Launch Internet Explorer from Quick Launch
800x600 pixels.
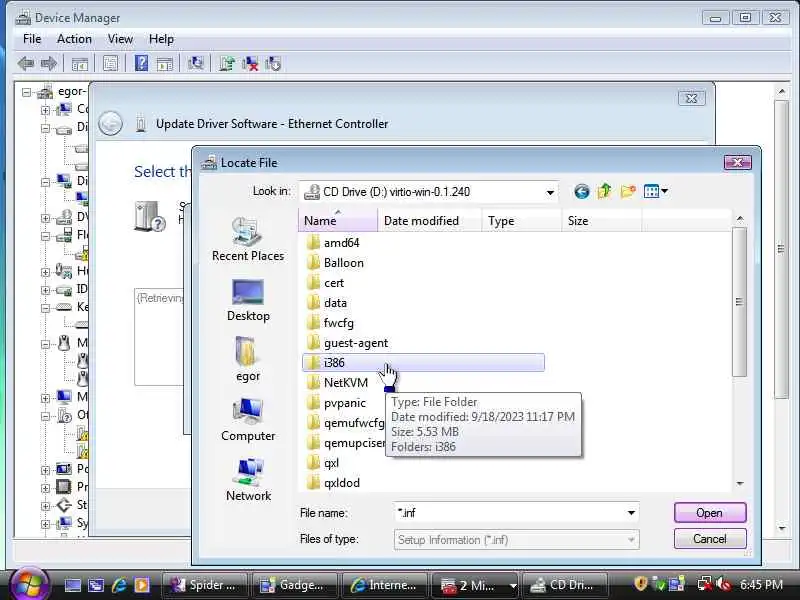(x=119, y=585)
